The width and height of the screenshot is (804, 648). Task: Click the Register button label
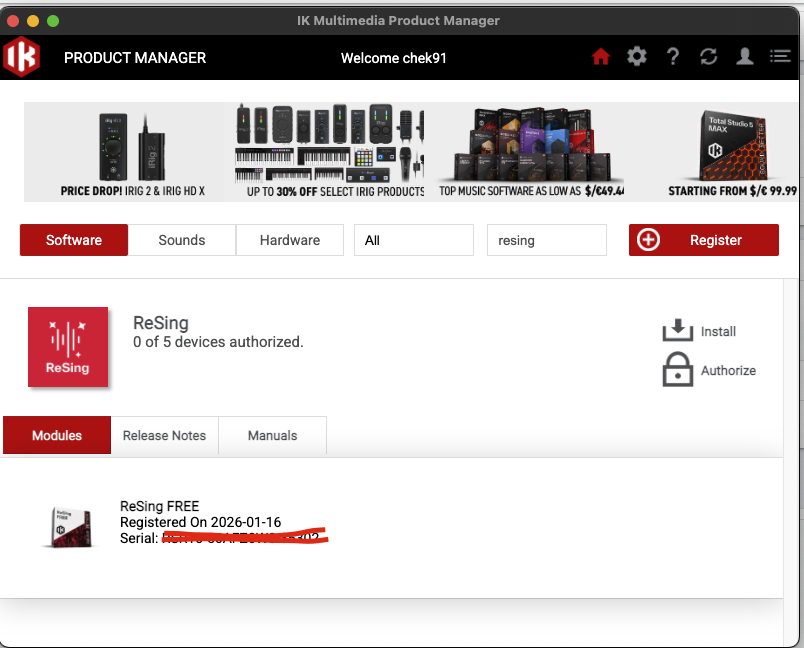click(x=715, y=240)
